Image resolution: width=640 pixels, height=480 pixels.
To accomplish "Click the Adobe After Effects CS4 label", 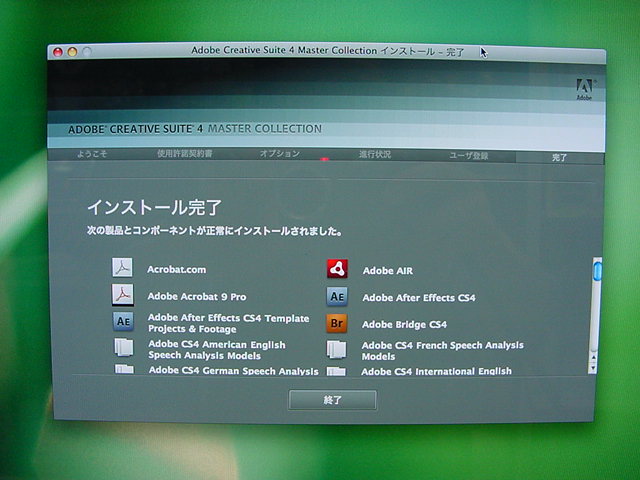I will [419, 298].
